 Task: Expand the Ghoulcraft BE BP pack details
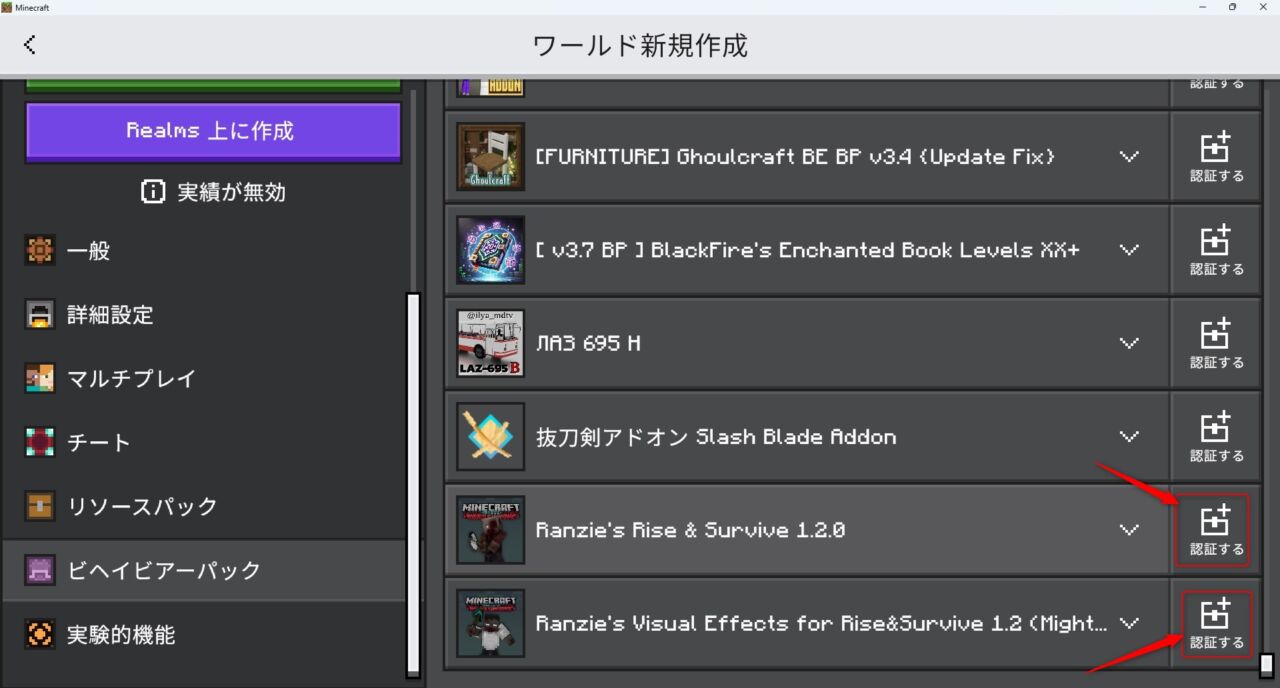[1129, 157]
